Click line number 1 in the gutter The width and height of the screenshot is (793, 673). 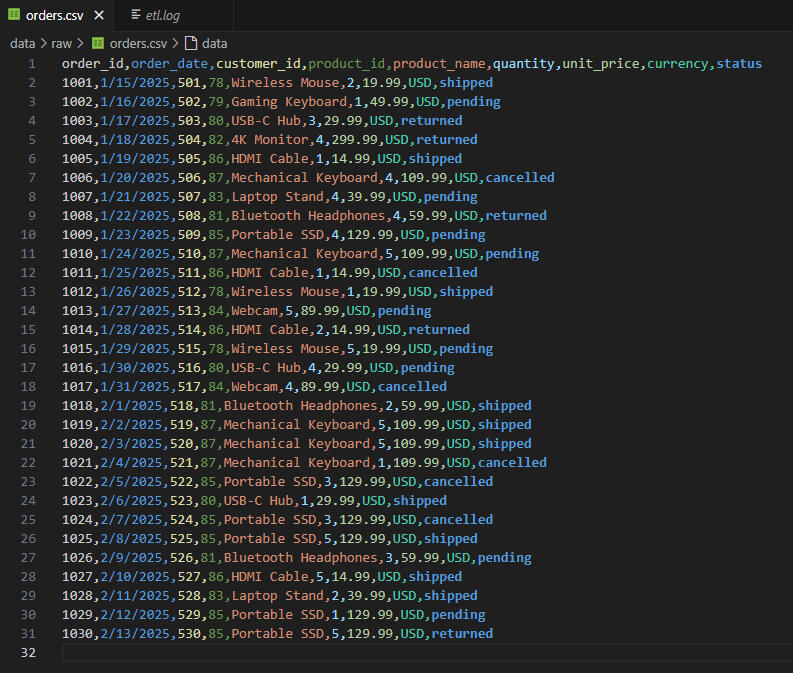coord(32,64)
